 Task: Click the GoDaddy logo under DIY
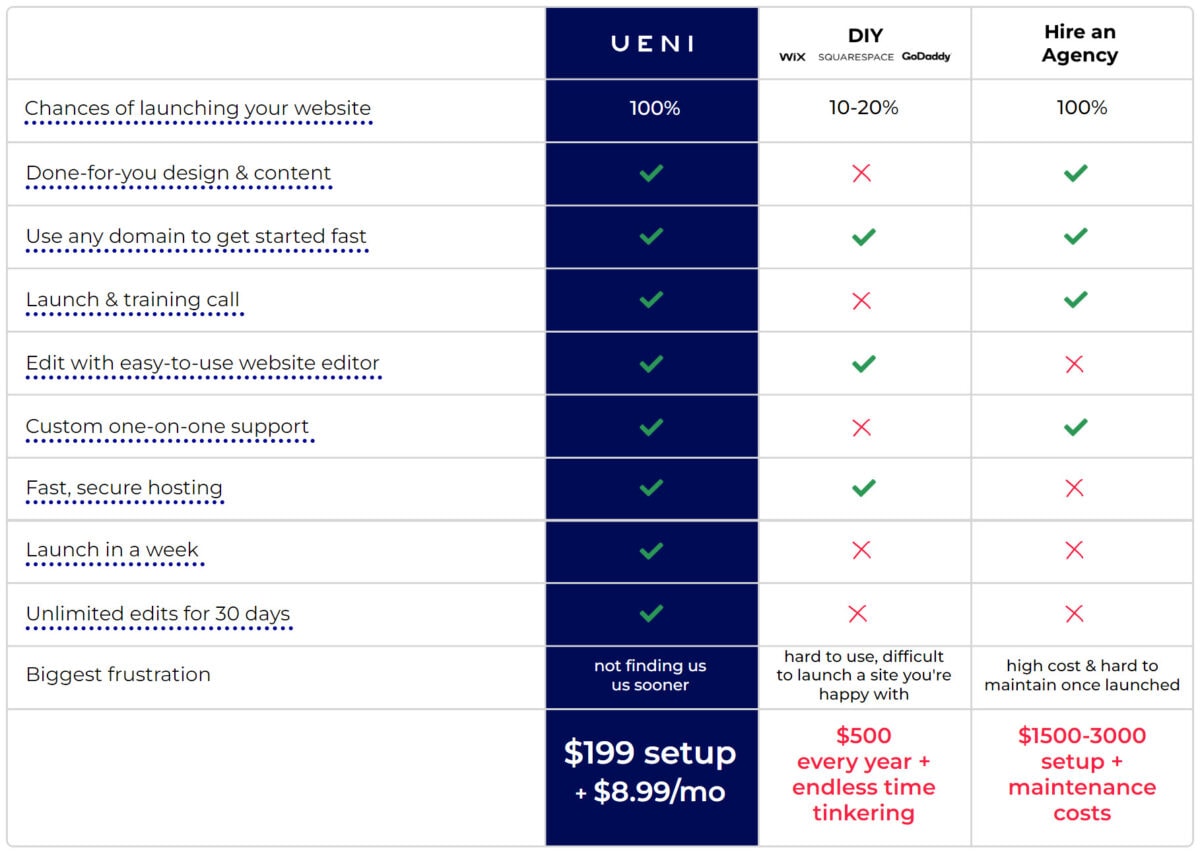click(x=926, y=57)
